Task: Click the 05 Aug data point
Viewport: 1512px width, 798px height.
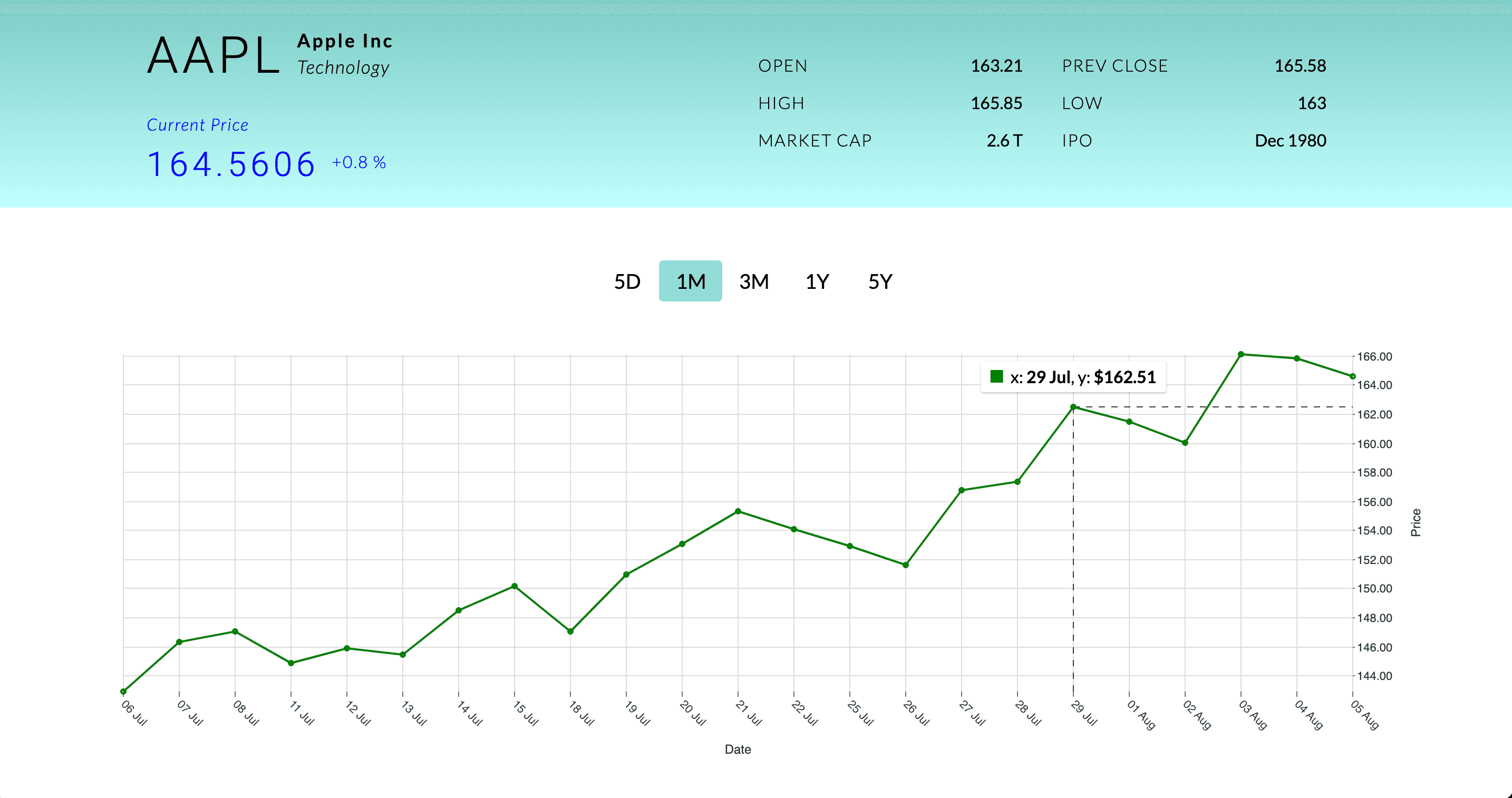Action: click(x=1352, y=376)
